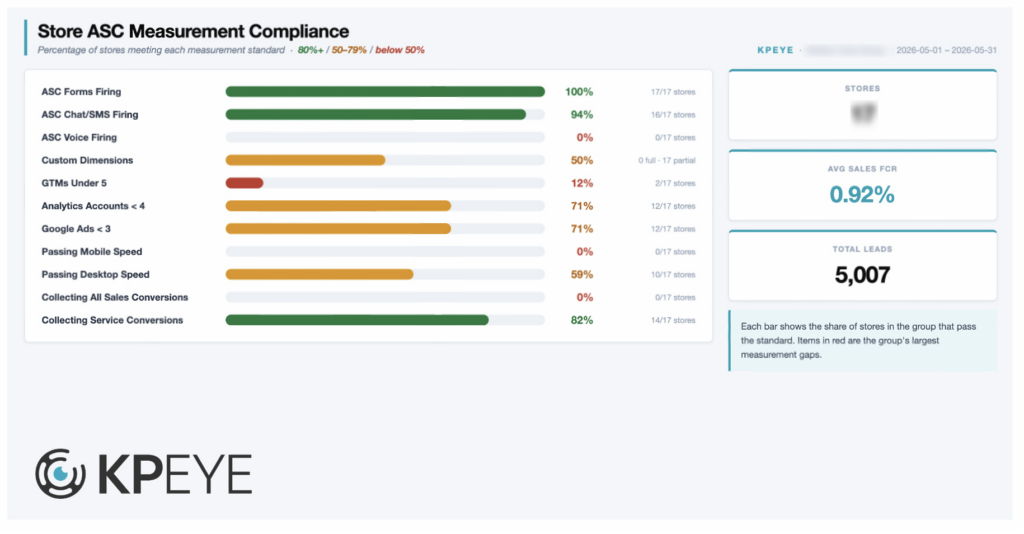The height and width of the screenshot is (534, 1024).
Task: Click the KPEYE eye logo icon
Action: 60,474
